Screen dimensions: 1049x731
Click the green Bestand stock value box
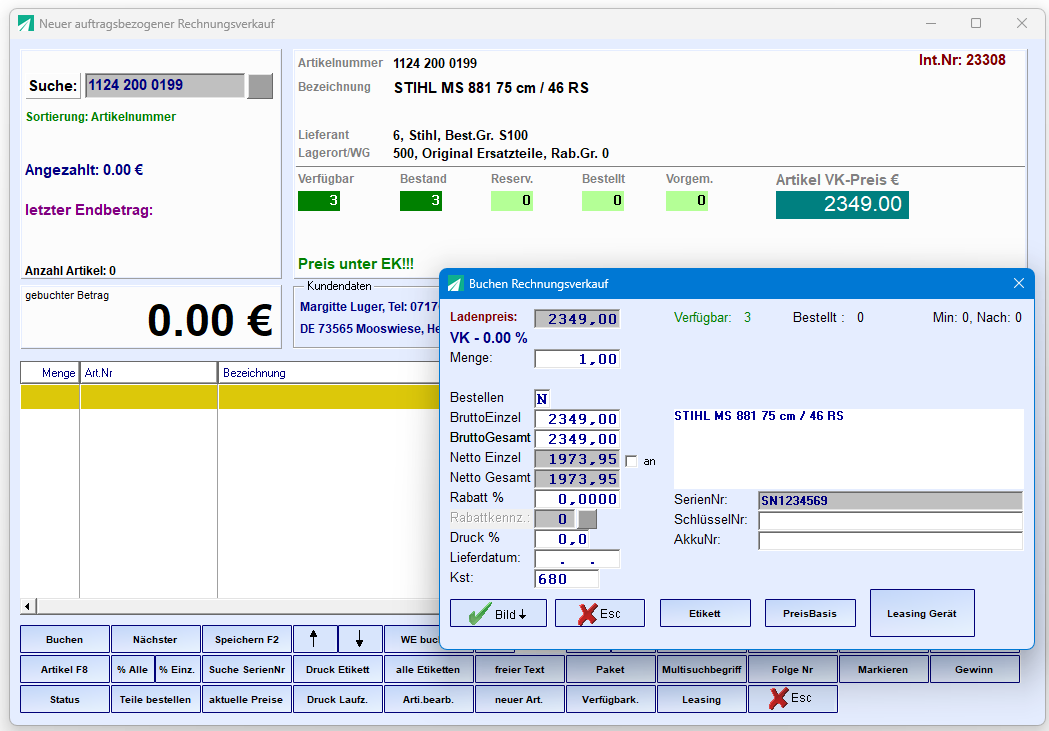pyautogui.click(x=421, y=201)
